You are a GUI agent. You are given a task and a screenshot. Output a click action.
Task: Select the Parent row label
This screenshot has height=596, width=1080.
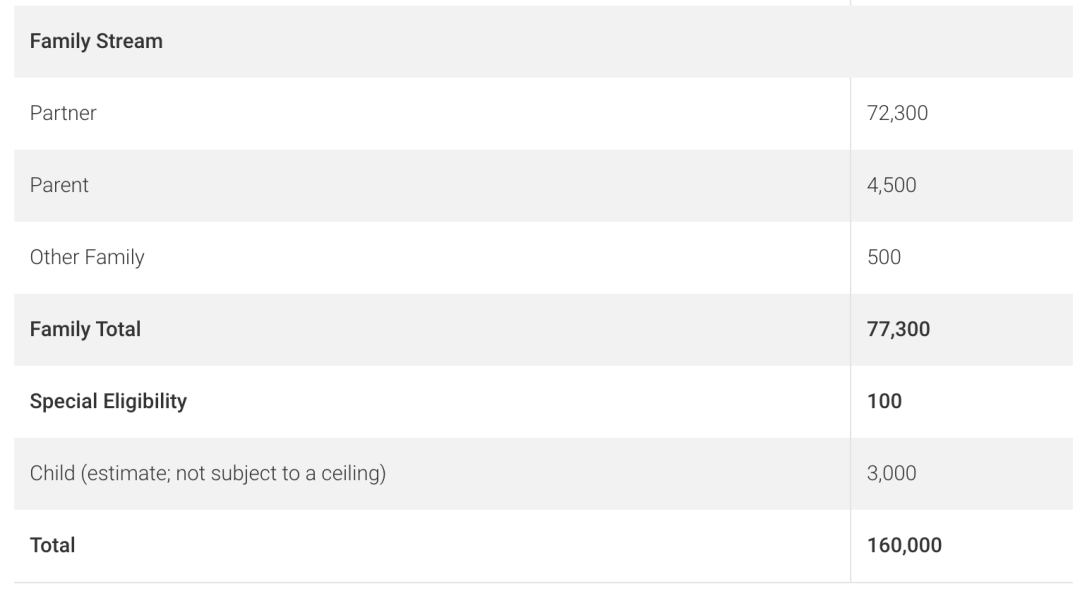59,185
